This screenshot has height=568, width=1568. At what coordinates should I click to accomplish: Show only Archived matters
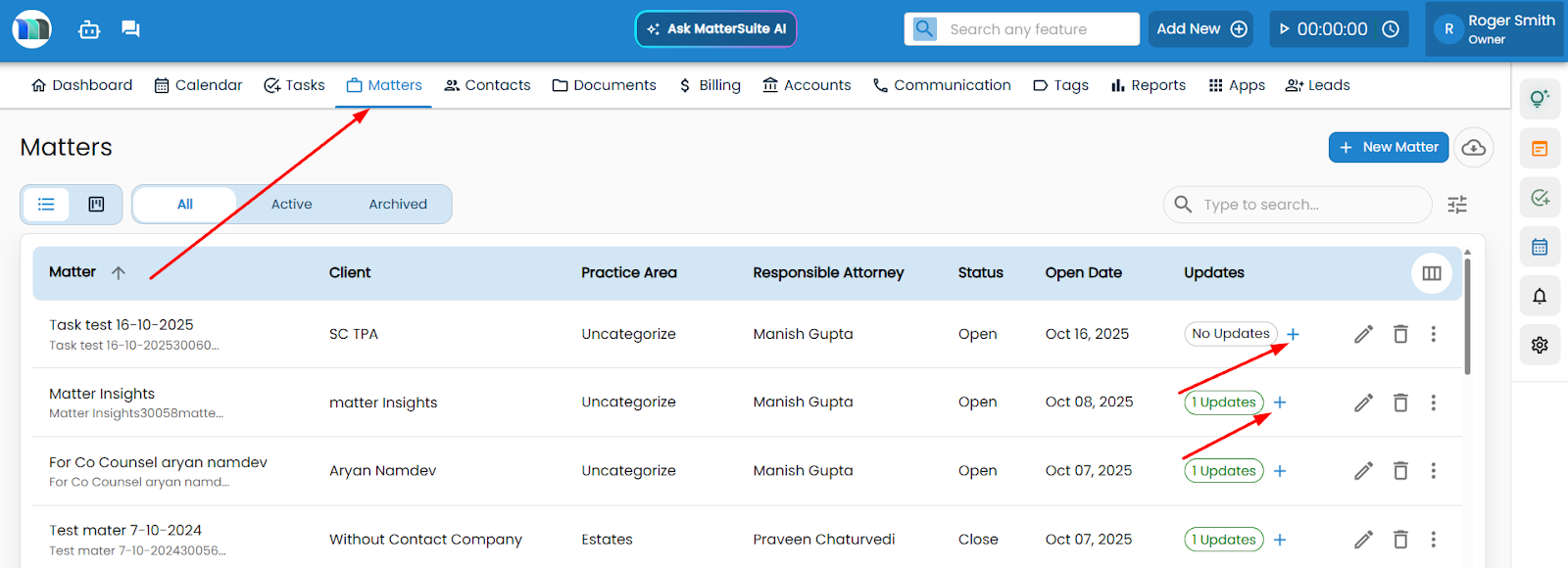coord(397,205)
